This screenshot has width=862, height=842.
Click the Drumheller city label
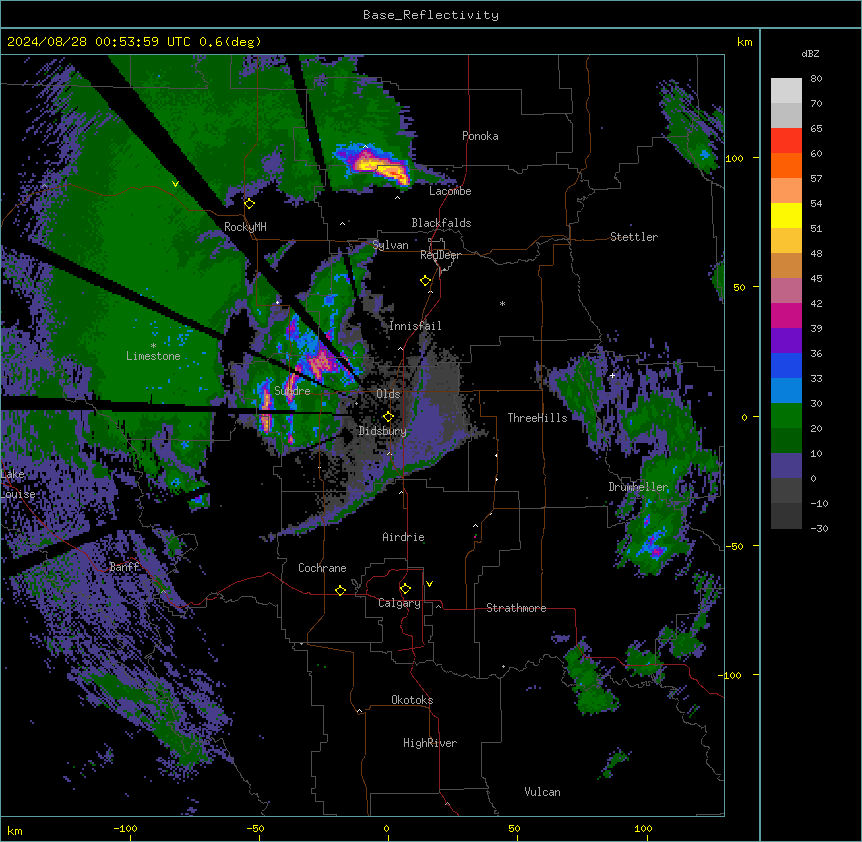pyautogui.click(x=638, y=487)
